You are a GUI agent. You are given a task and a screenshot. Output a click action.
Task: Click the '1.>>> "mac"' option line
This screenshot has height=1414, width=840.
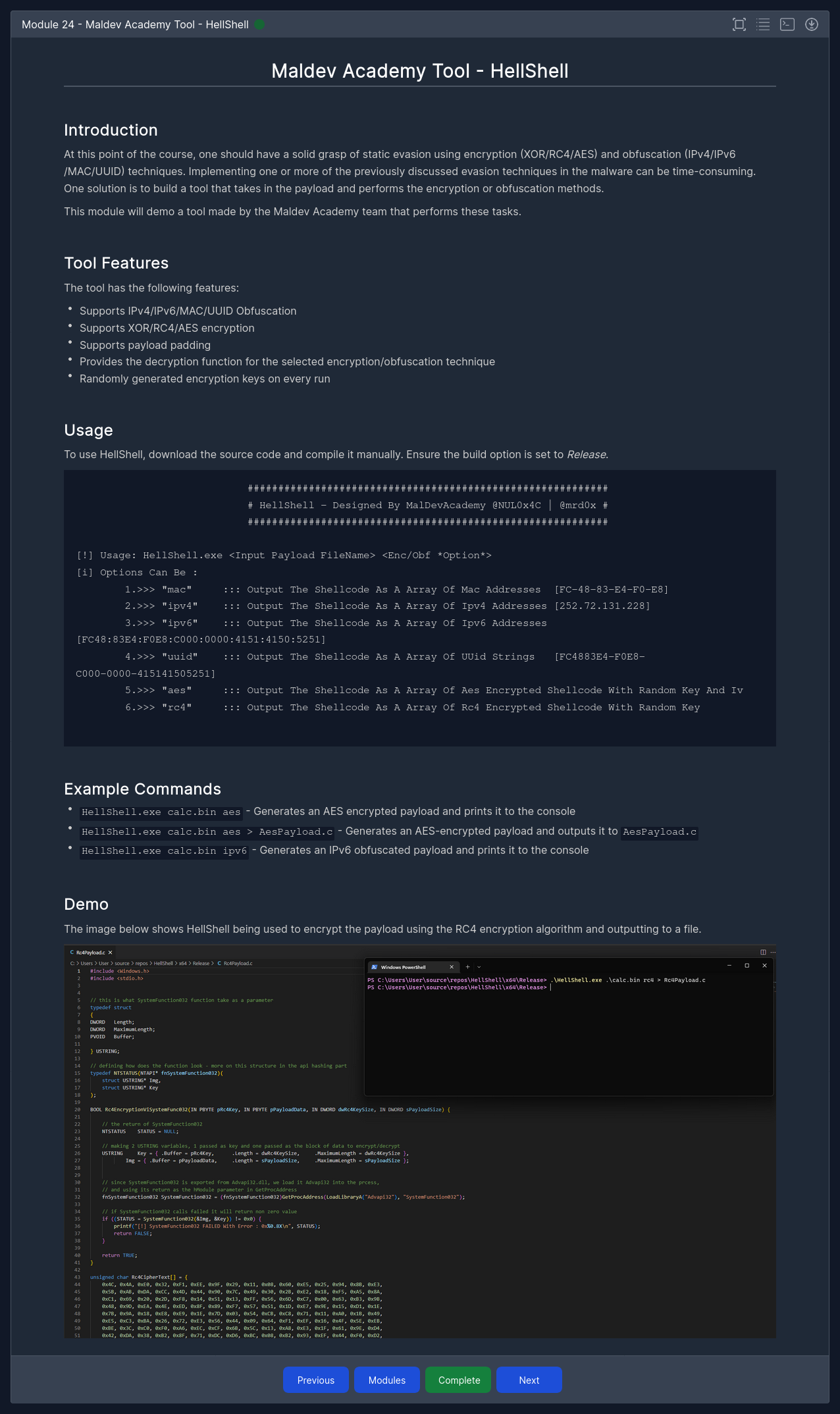(396, 589)
